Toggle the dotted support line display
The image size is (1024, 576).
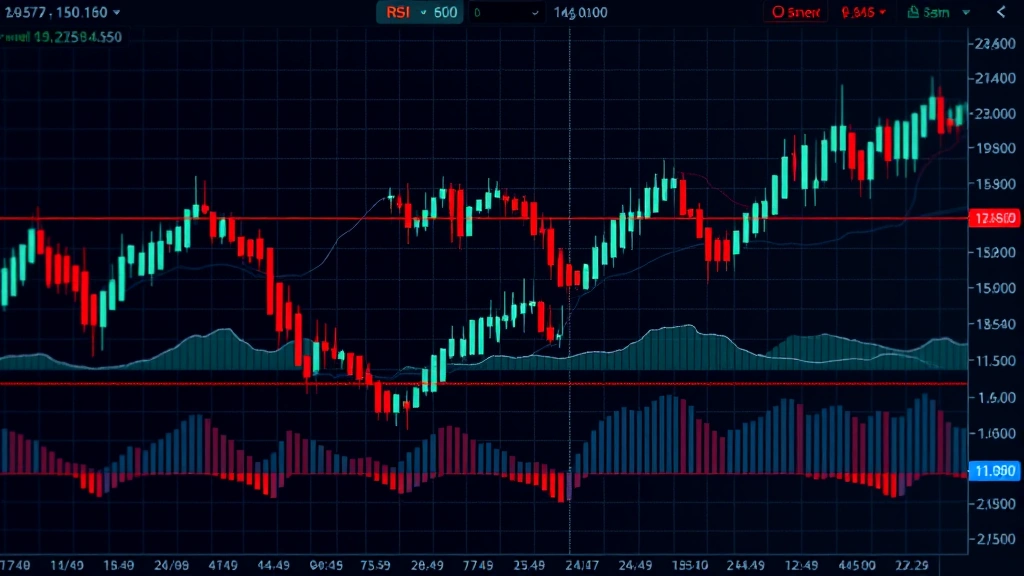click(x=500, y=383)
